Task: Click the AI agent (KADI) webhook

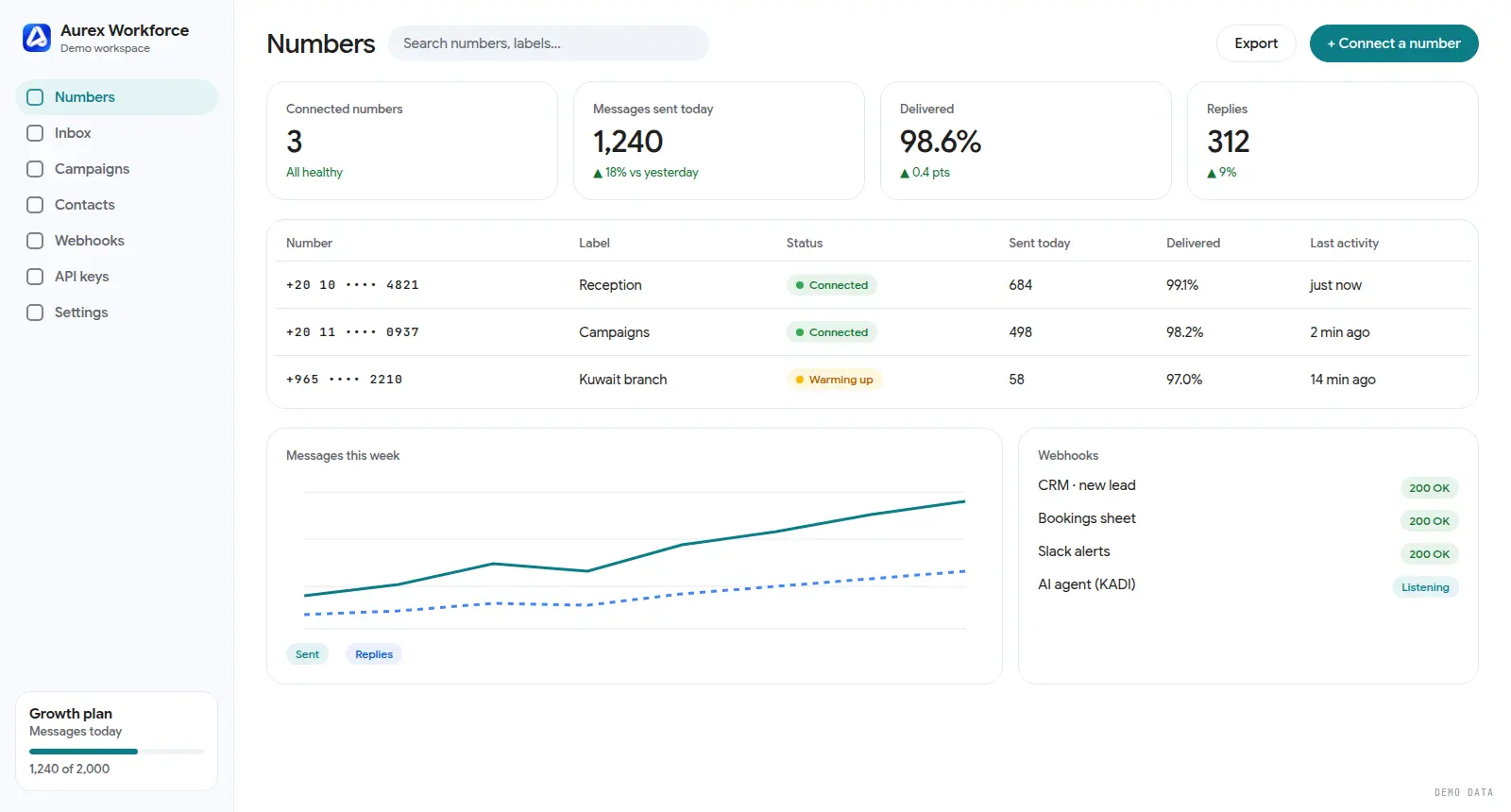Action: tap(1087, 584)
